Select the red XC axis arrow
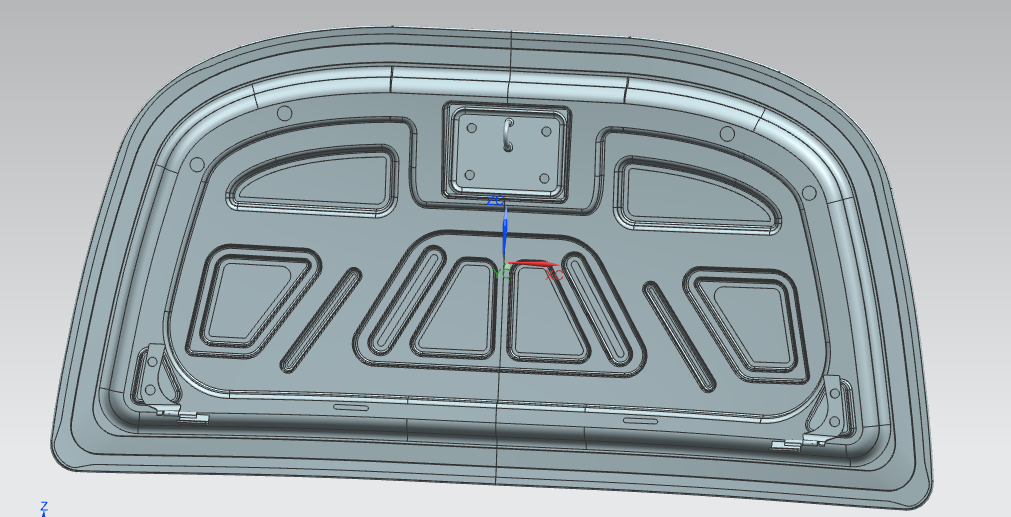Screen dimensions: 1011x517 (533, 263)
